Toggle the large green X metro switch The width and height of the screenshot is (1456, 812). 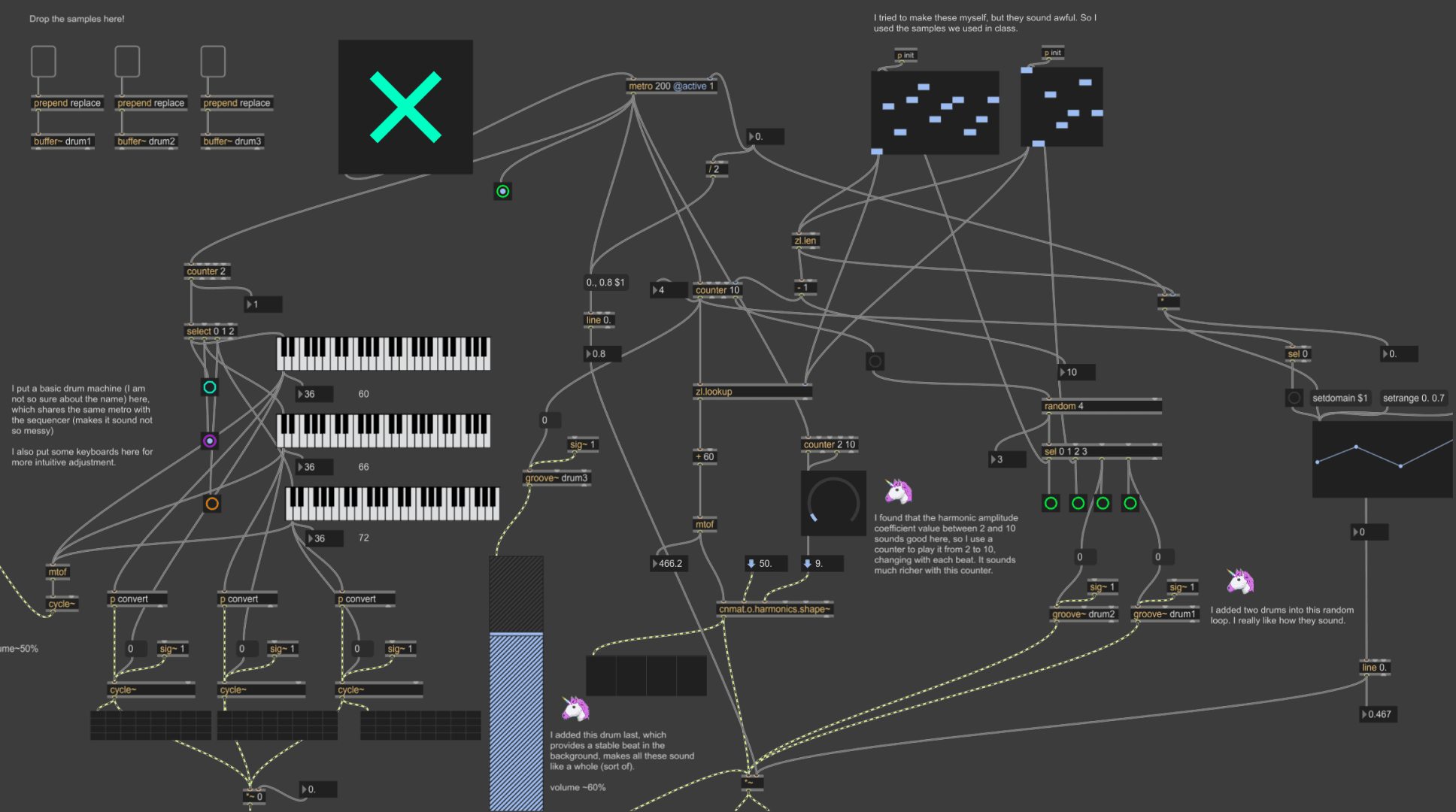pyautogui.click(x=405, y=107)
